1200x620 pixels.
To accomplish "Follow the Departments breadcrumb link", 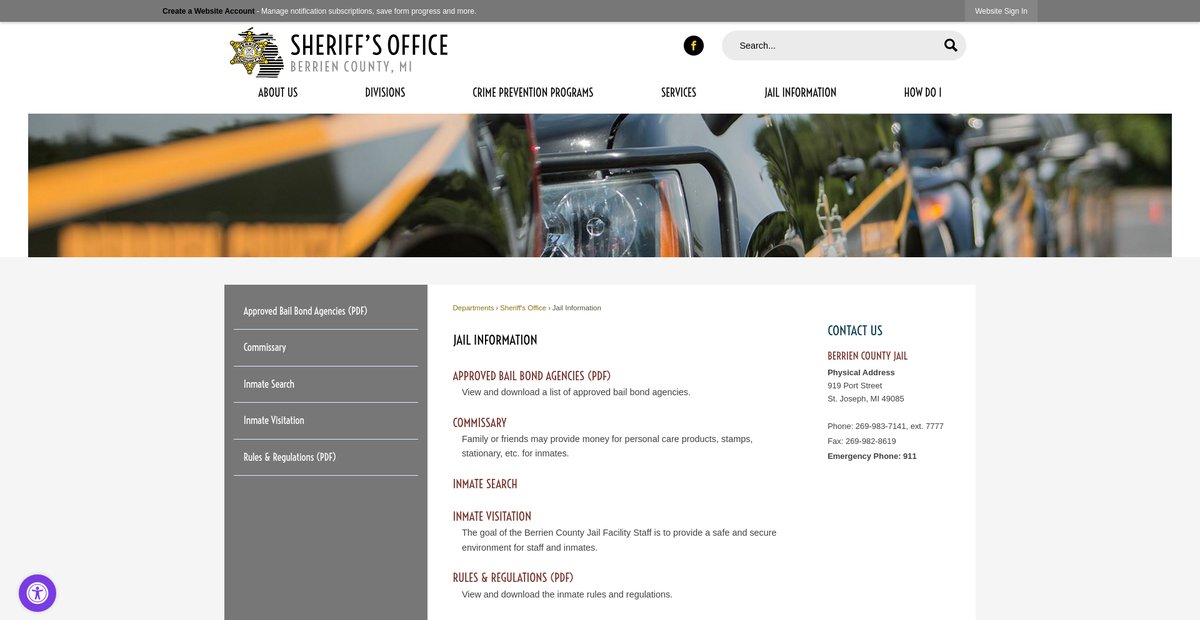I will [x=473, y=308].
